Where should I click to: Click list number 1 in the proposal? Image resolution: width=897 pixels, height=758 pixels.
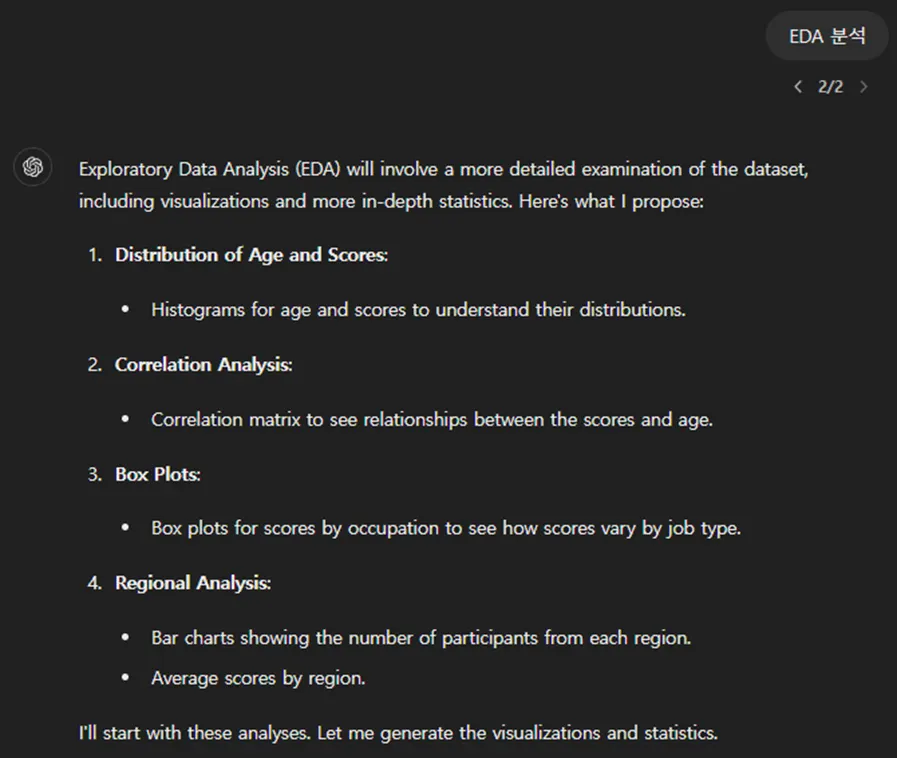94,255
